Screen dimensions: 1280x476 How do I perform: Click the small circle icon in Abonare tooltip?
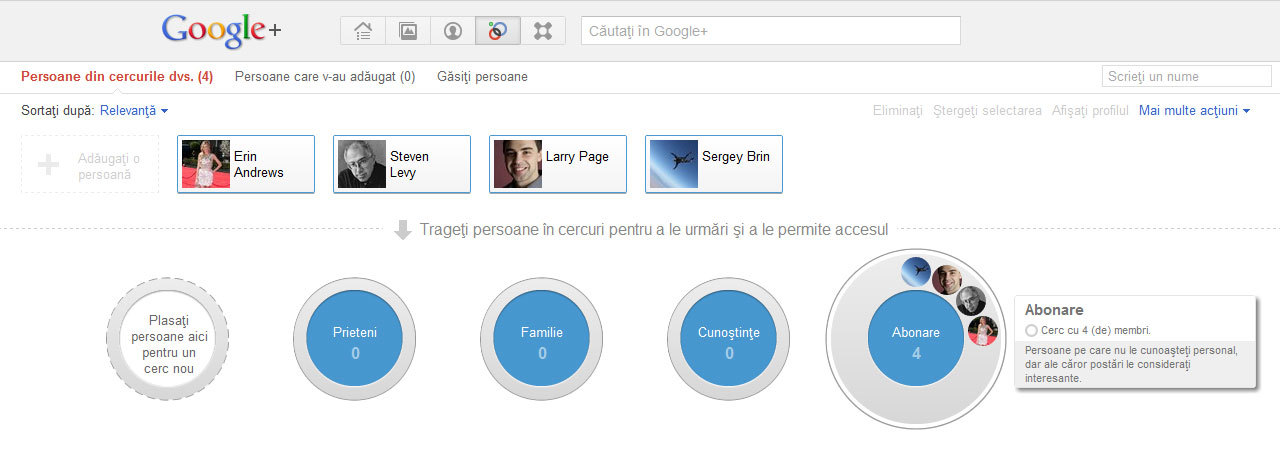click(1032, 330)
